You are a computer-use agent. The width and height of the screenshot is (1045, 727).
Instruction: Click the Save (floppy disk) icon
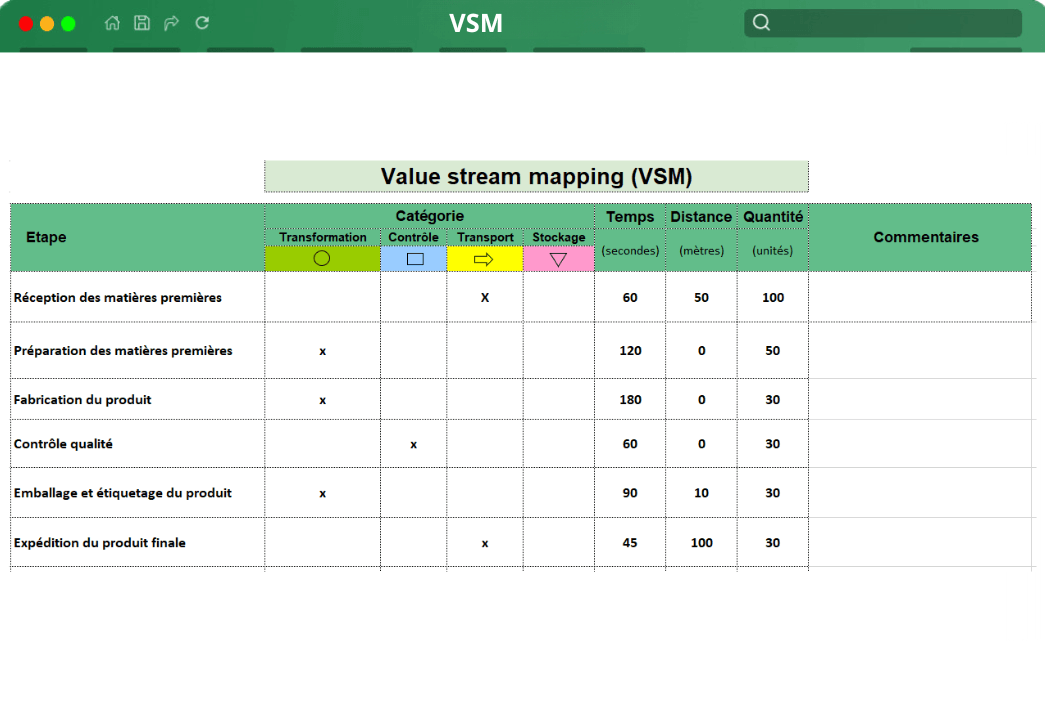(141, 23)
